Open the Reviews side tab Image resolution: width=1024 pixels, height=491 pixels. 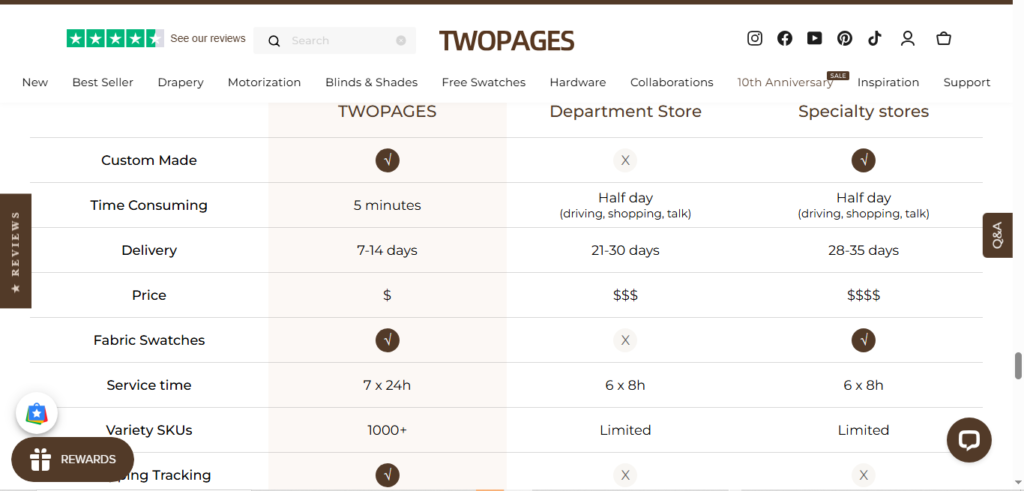click(x=16, y=251)
